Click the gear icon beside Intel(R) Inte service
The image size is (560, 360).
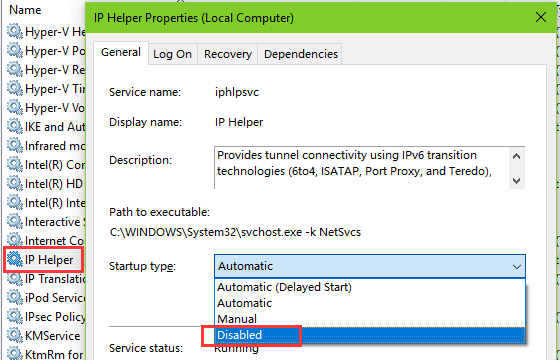coord(15,202)
